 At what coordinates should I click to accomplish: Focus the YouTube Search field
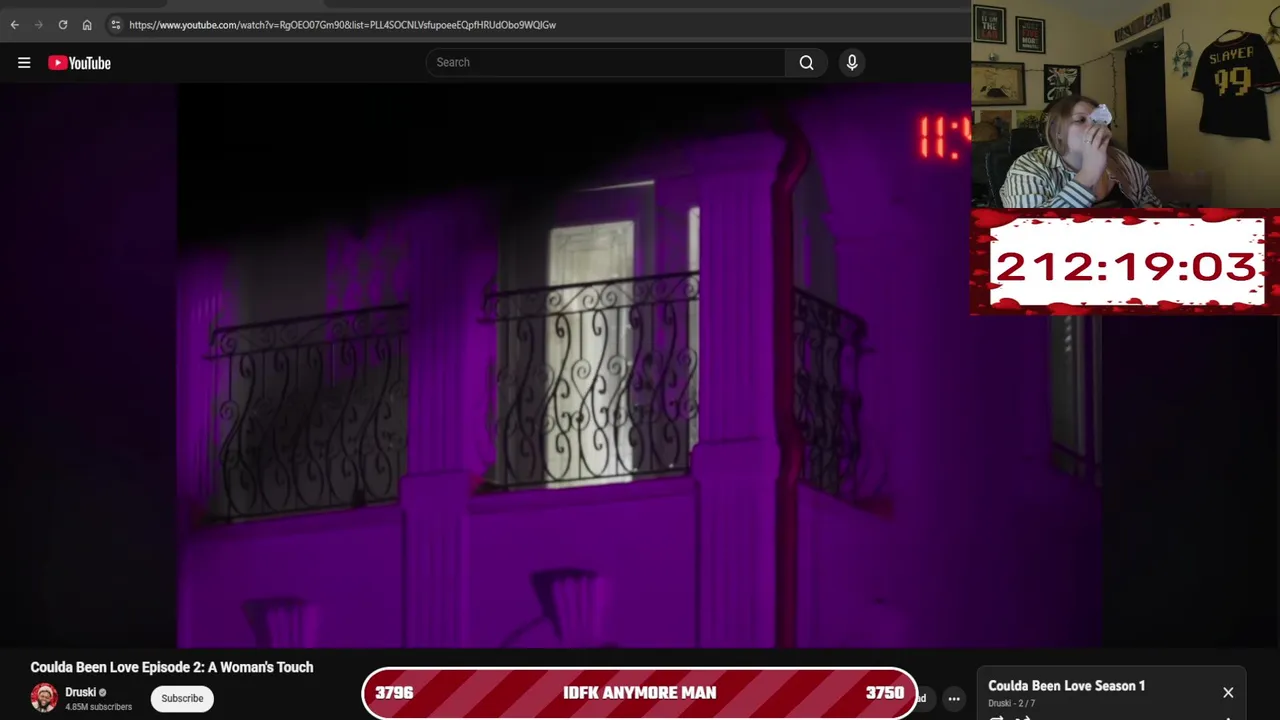click(605, 62)
